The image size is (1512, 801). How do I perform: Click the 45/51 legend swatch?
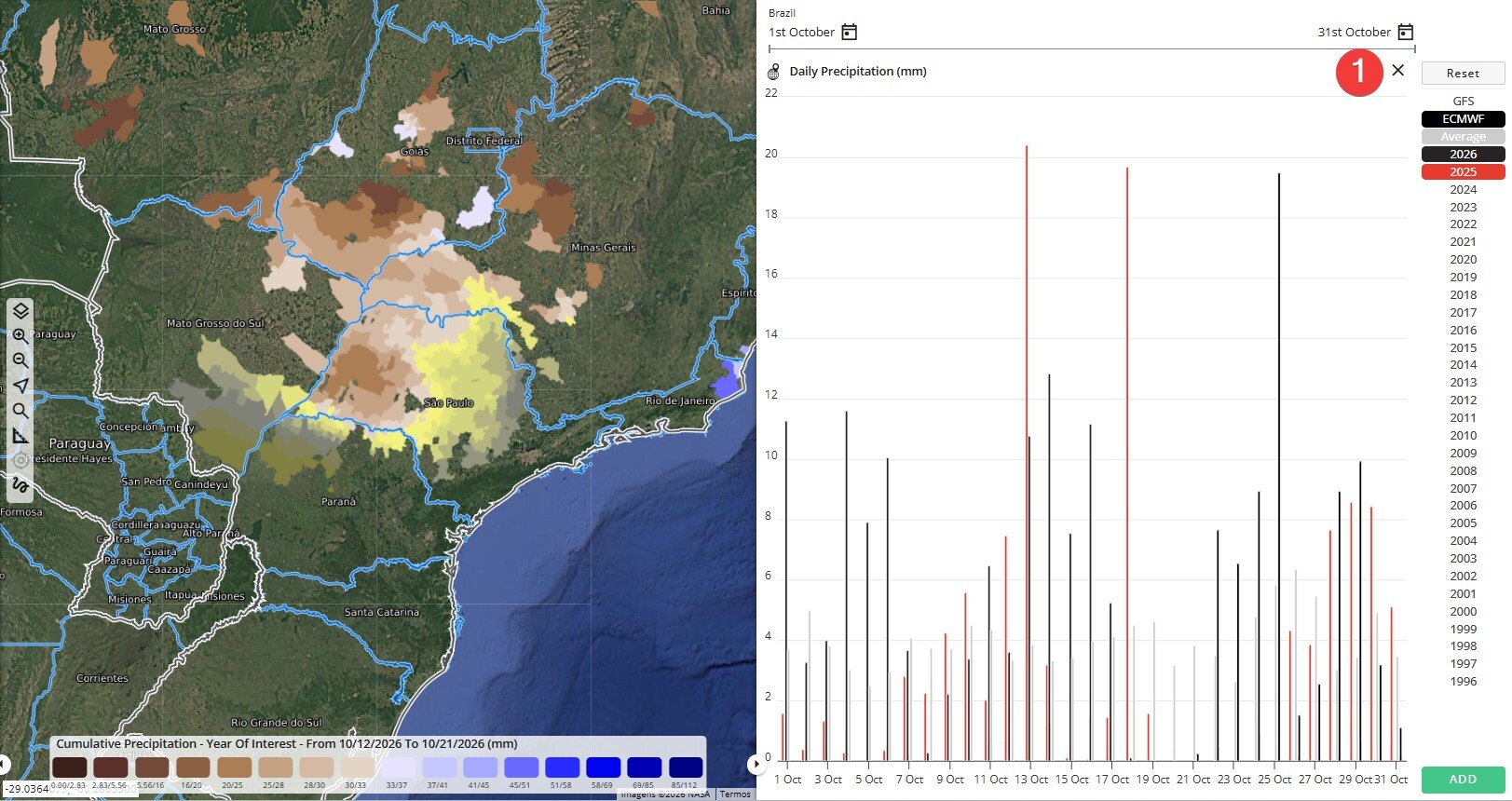[522, 767]
